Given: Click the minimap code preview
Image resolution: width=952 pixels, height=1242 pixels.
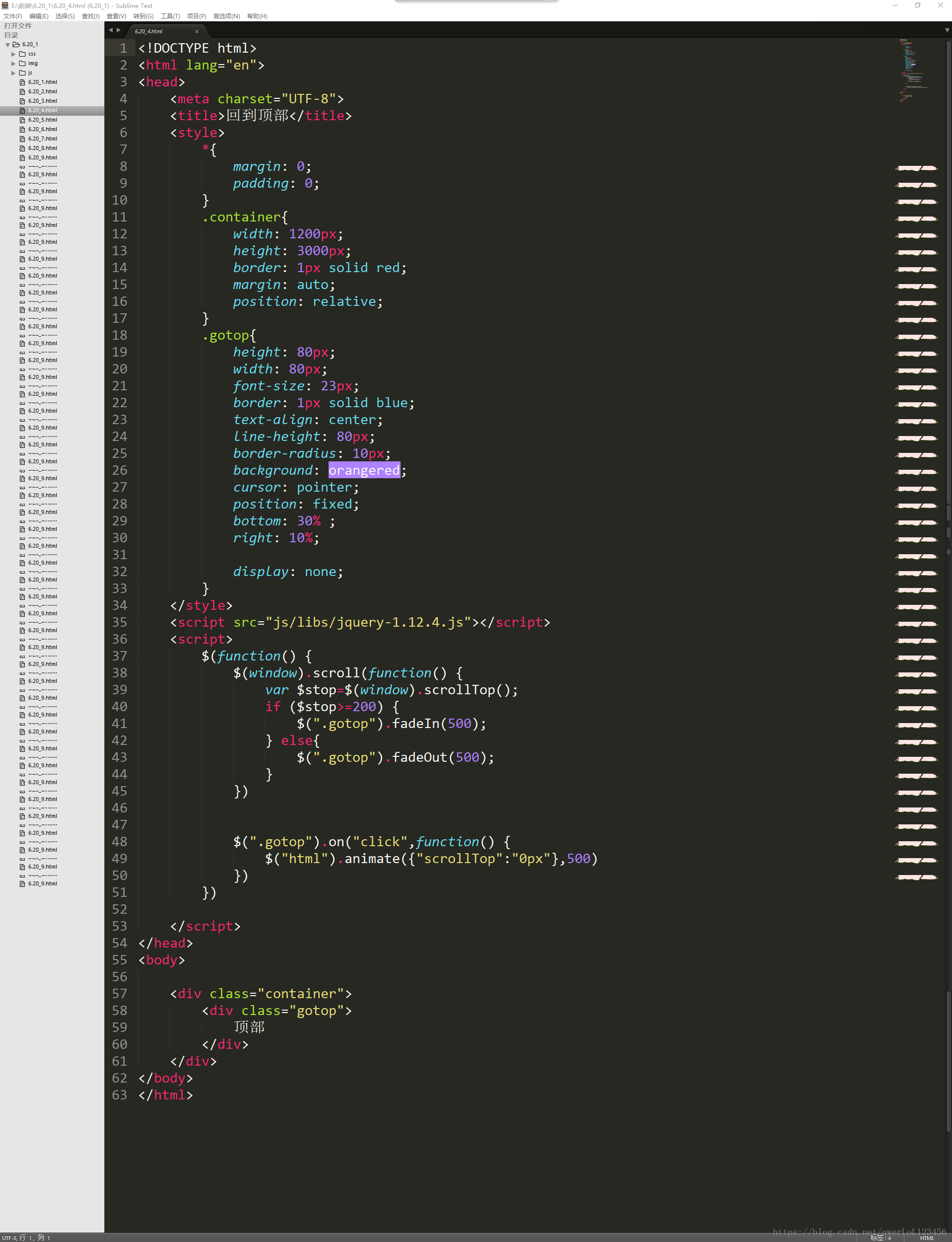Looking at the screenshot, I should (x=913, y=71).
